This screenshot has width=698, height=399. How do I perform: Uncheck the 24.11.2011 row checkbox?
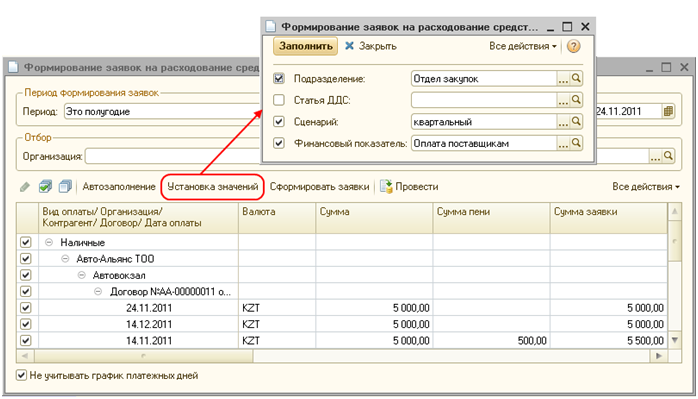pos(26,308)
